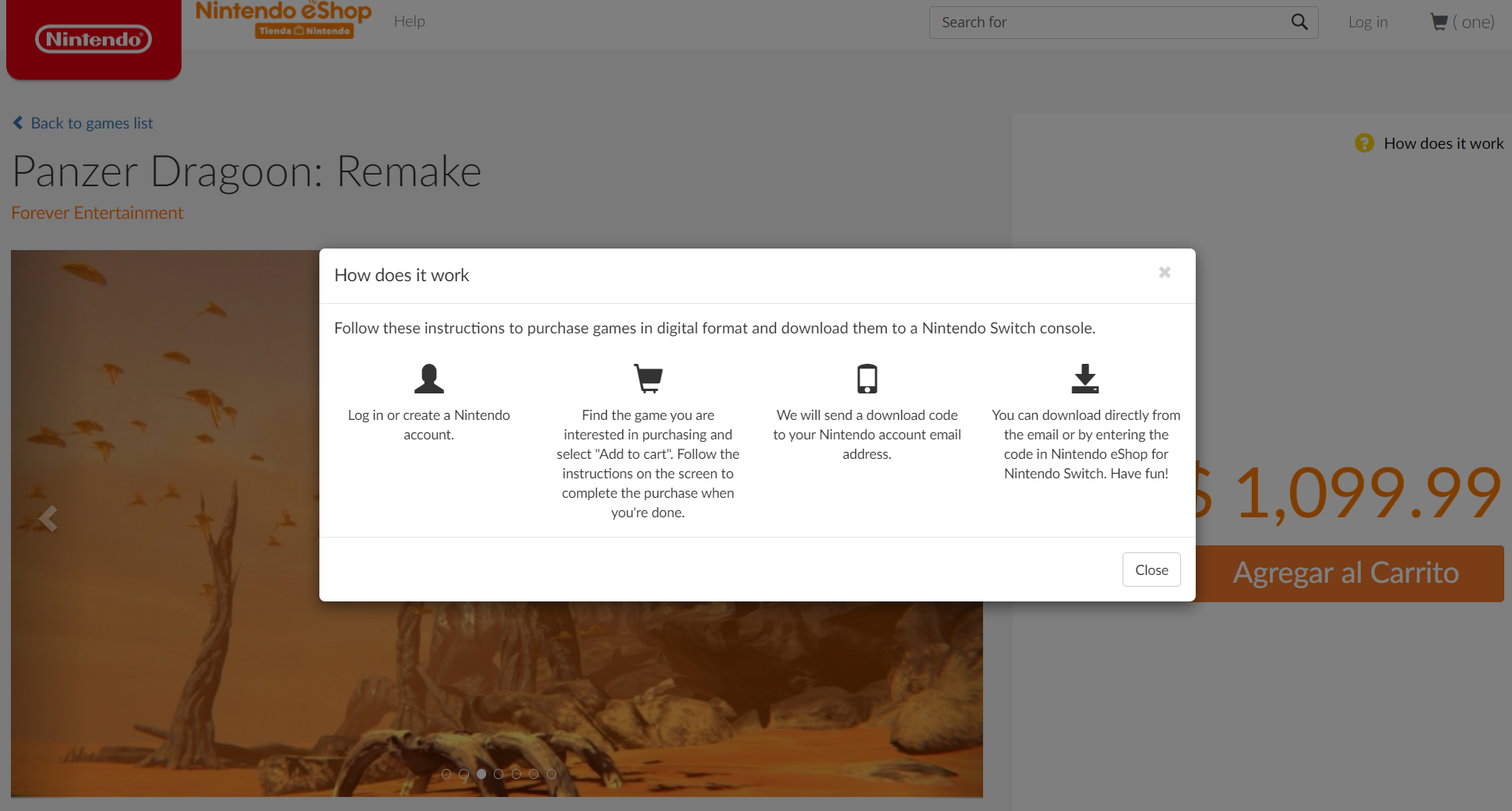The height and width of the screenshot is (811, 1512).
Task: Click text 'Find the game you are'
Action: (648, 415)
